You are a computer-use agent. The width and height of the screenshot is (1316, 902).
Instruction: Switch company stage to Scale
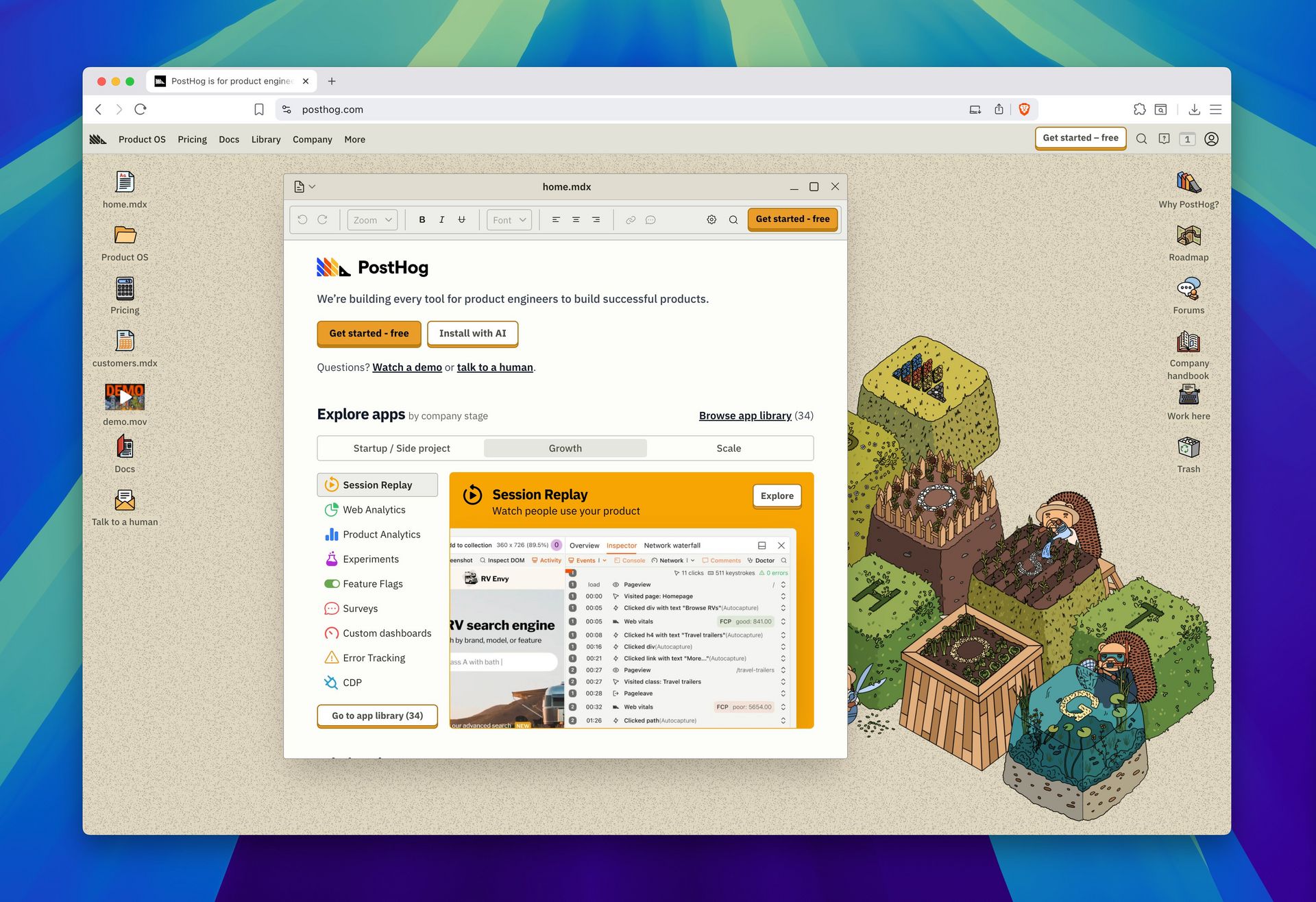click(x=729, y=448)
